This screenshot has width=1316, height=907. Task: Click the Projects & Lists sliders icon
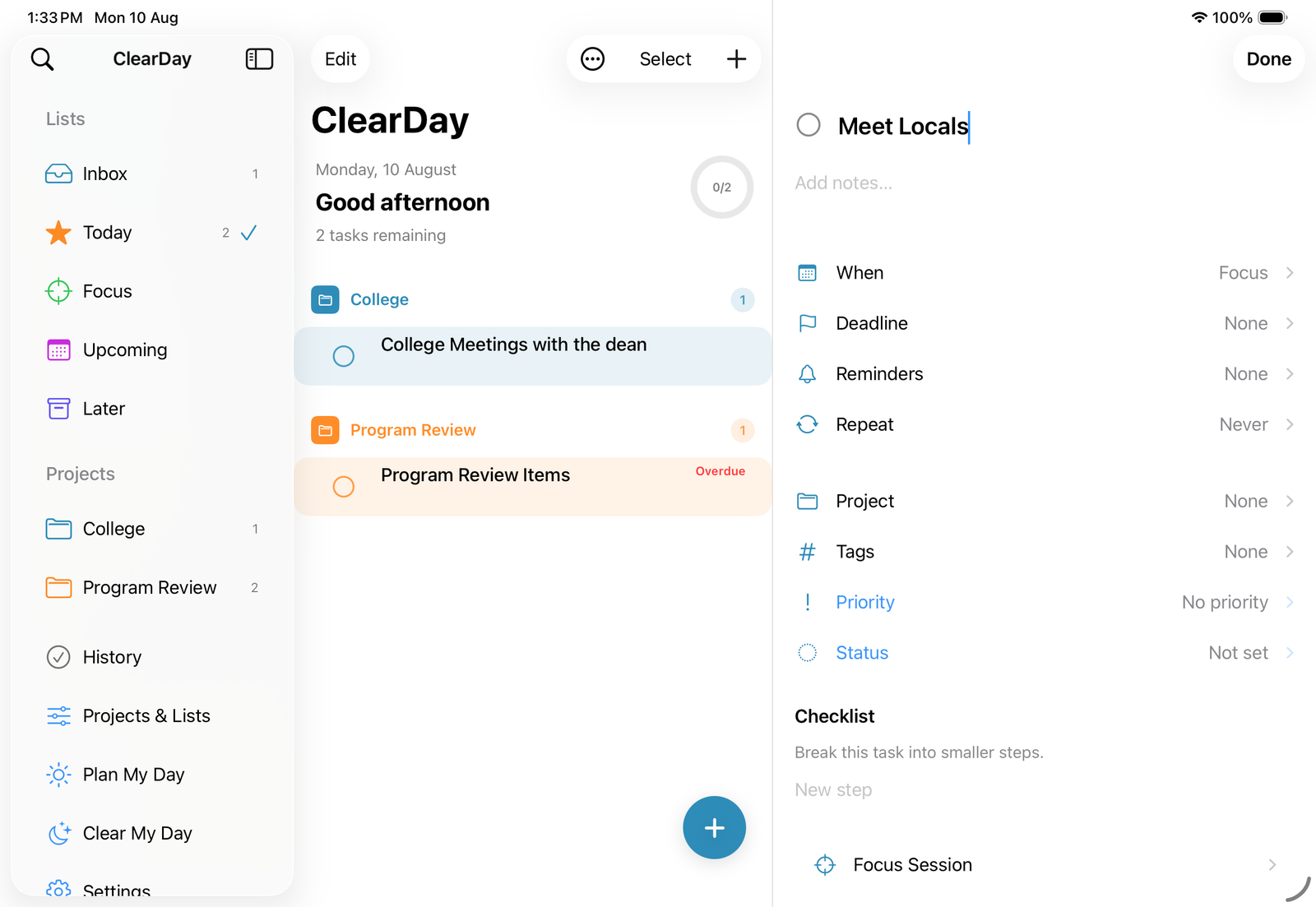(x=58, y=716)
